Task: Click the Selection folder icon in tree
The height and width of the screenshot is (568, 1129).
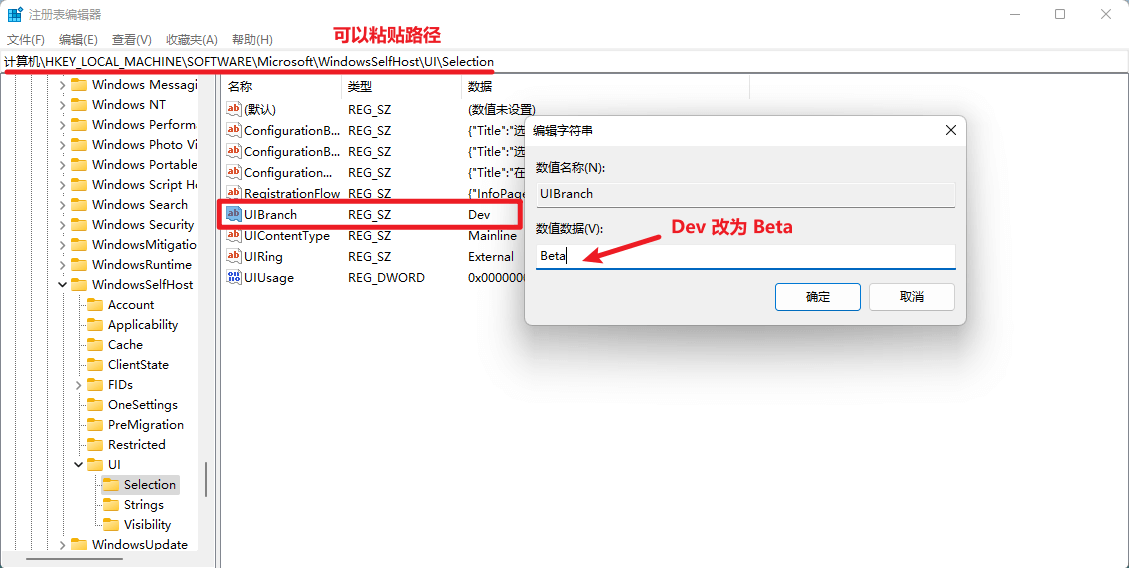Action: coord(111,485)
